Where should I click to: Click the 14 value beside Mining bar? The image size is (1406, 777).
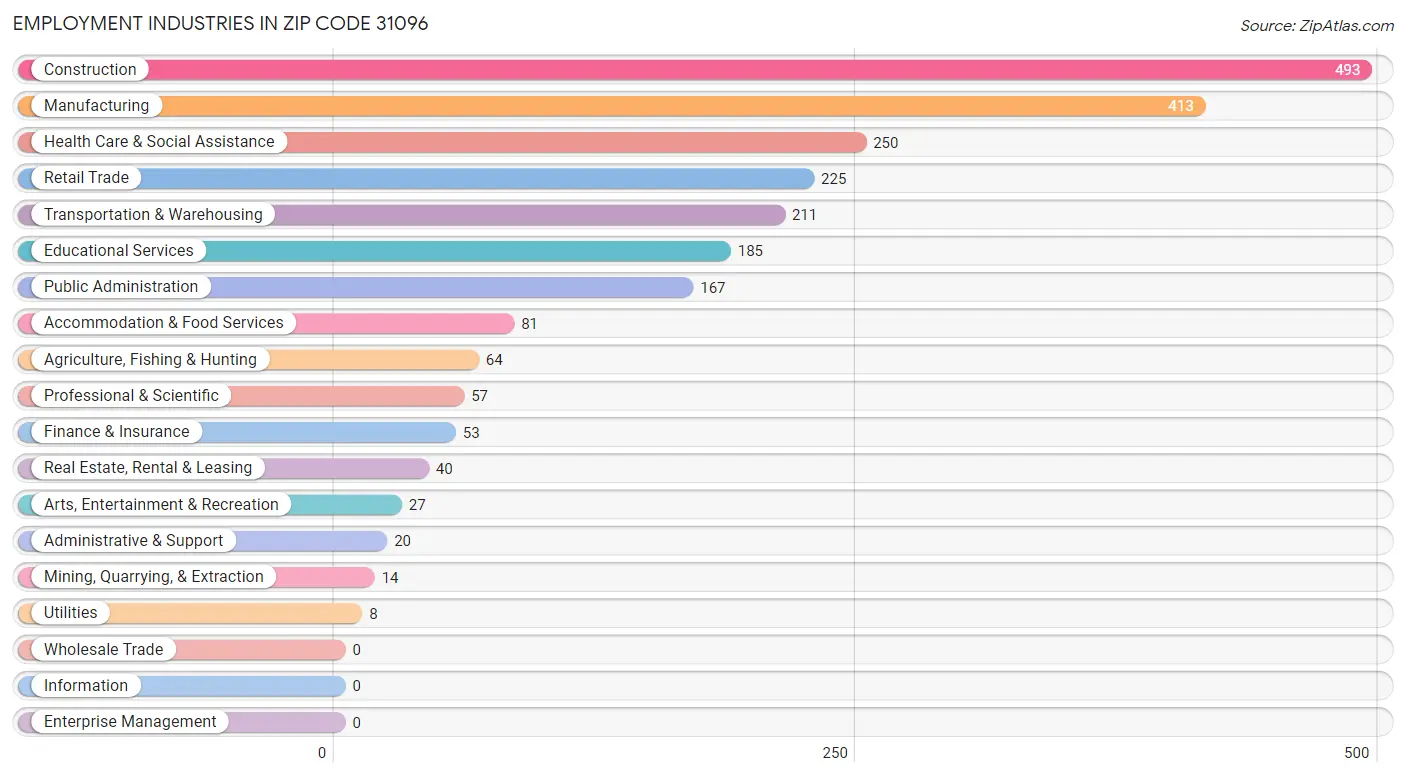pos(390,578)
